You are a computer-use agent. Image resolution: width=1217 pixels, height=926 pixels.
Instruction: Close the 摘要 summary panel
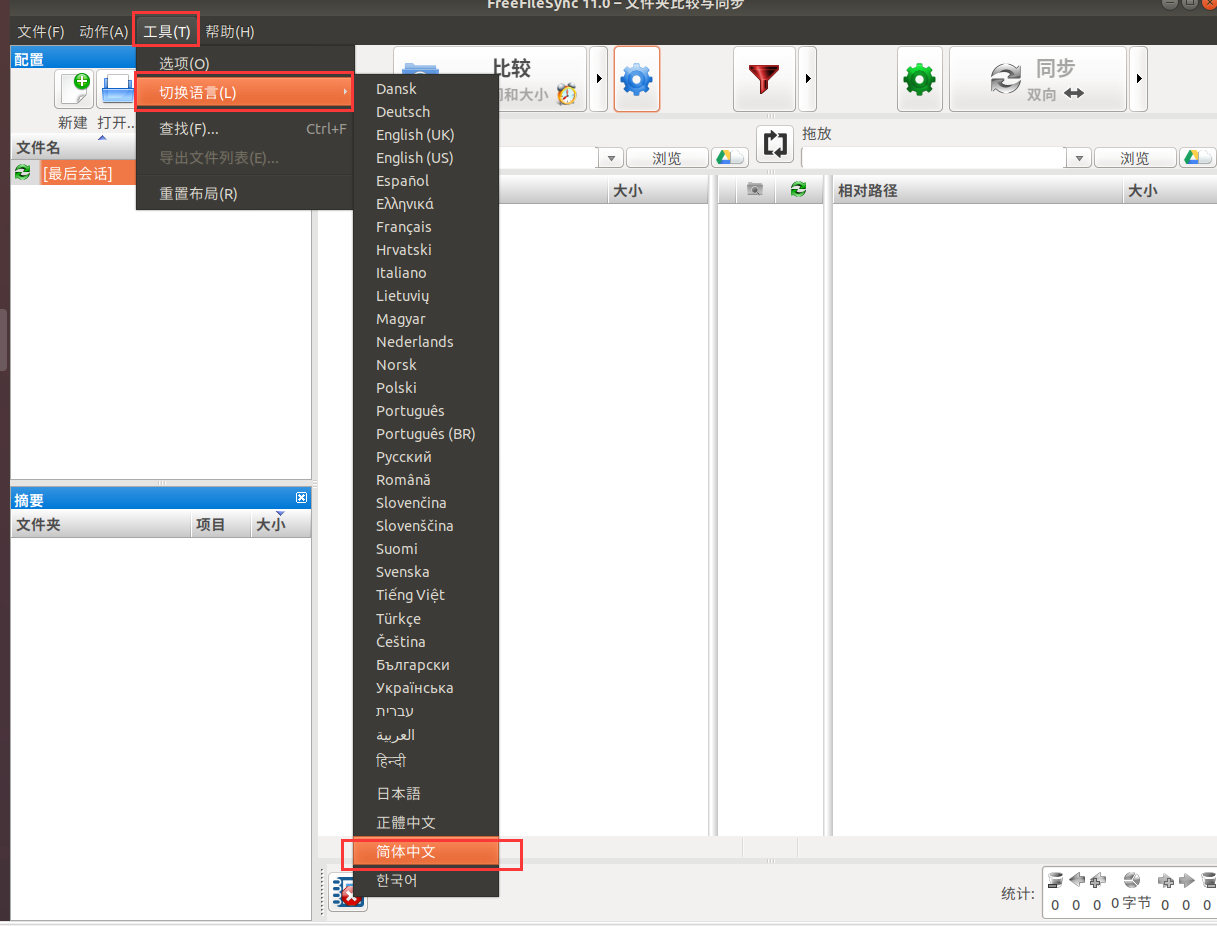302,498
